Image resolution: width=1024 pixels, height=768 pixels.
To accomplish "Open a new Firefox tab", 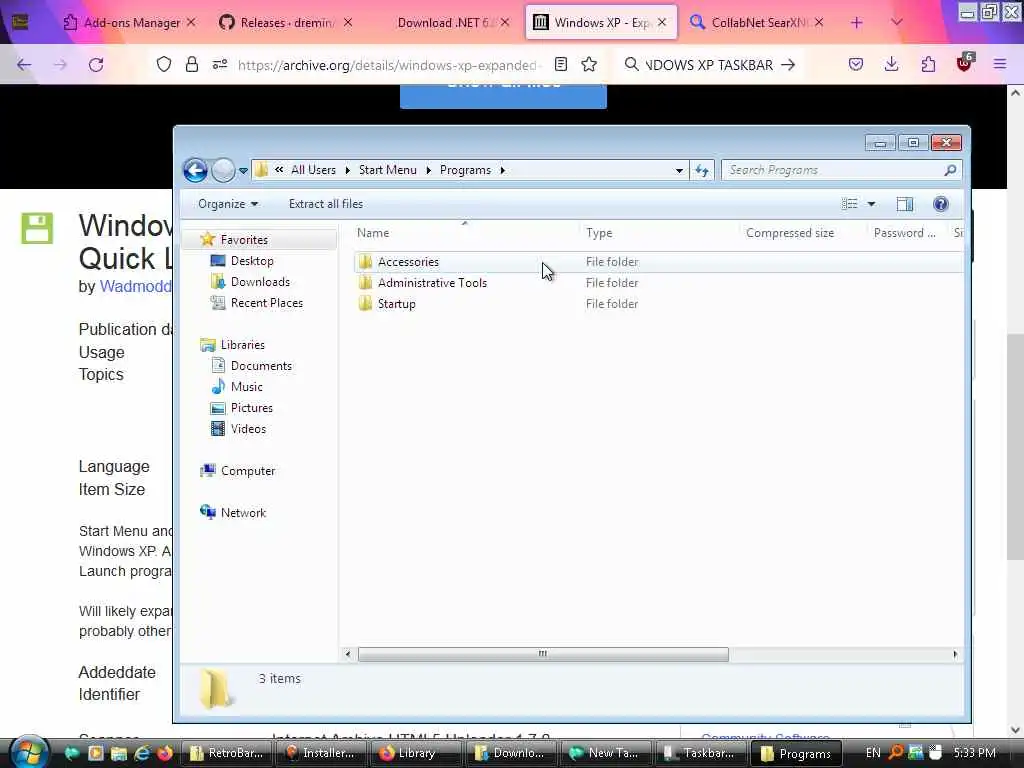I will point(856,23).
